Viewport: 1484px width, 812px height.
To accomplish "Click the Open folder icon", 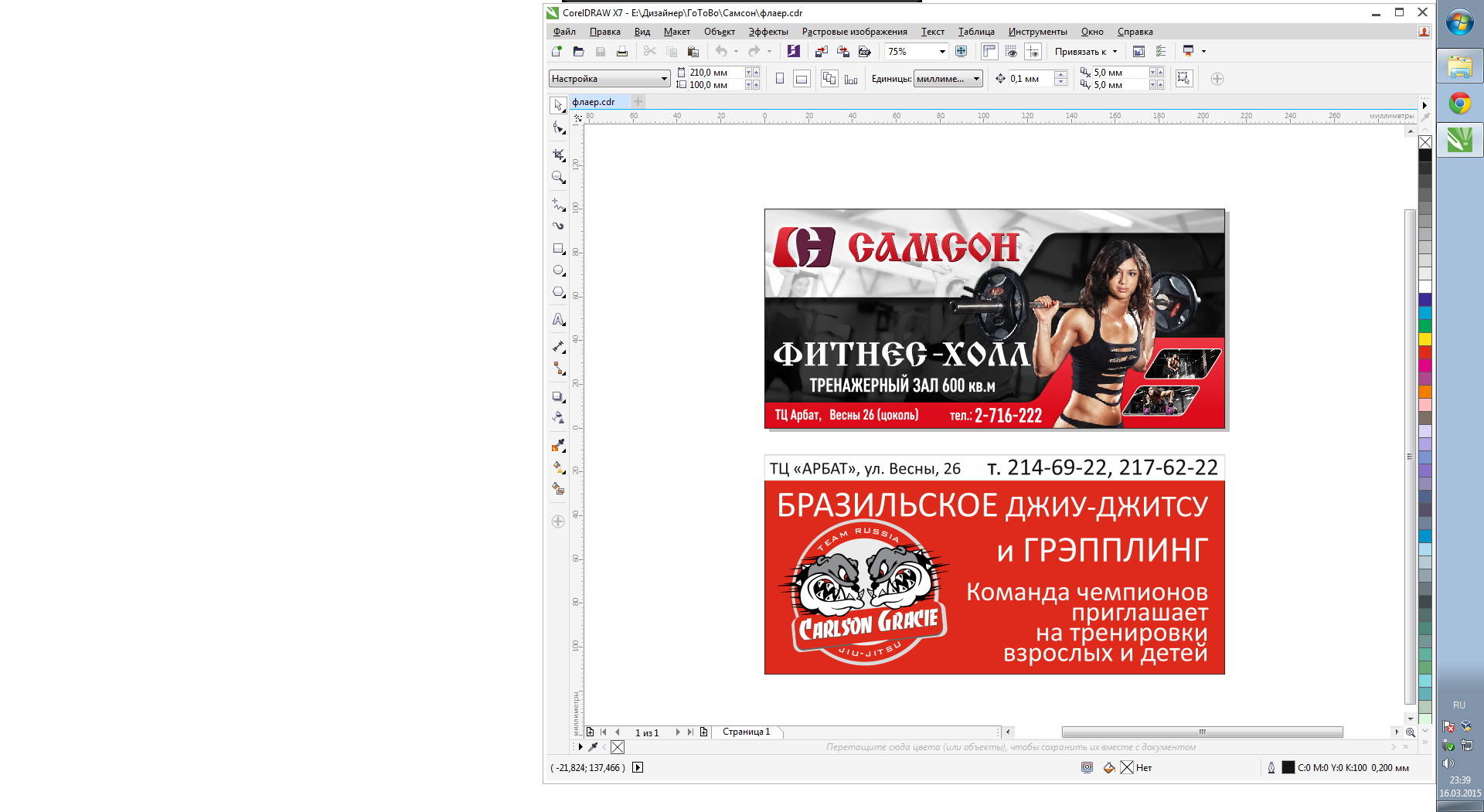I will tap(578, 52).
